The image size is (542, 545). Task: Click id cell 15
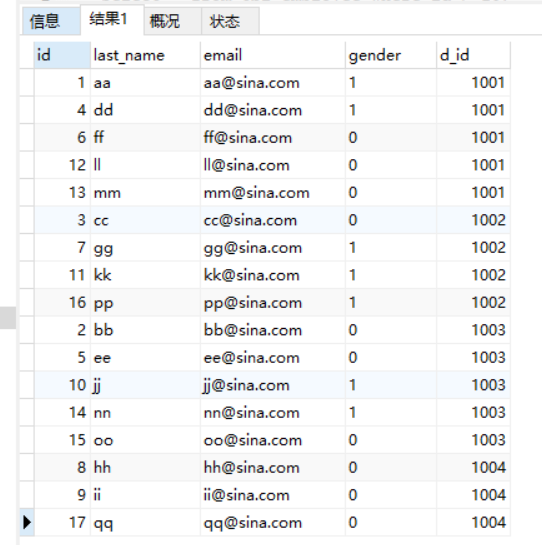click(x=62, y=440)
